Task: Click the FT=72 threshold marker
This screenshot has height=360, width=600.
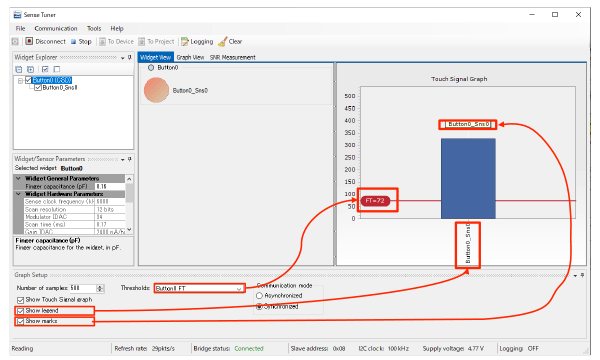Action: coord(375,201)
